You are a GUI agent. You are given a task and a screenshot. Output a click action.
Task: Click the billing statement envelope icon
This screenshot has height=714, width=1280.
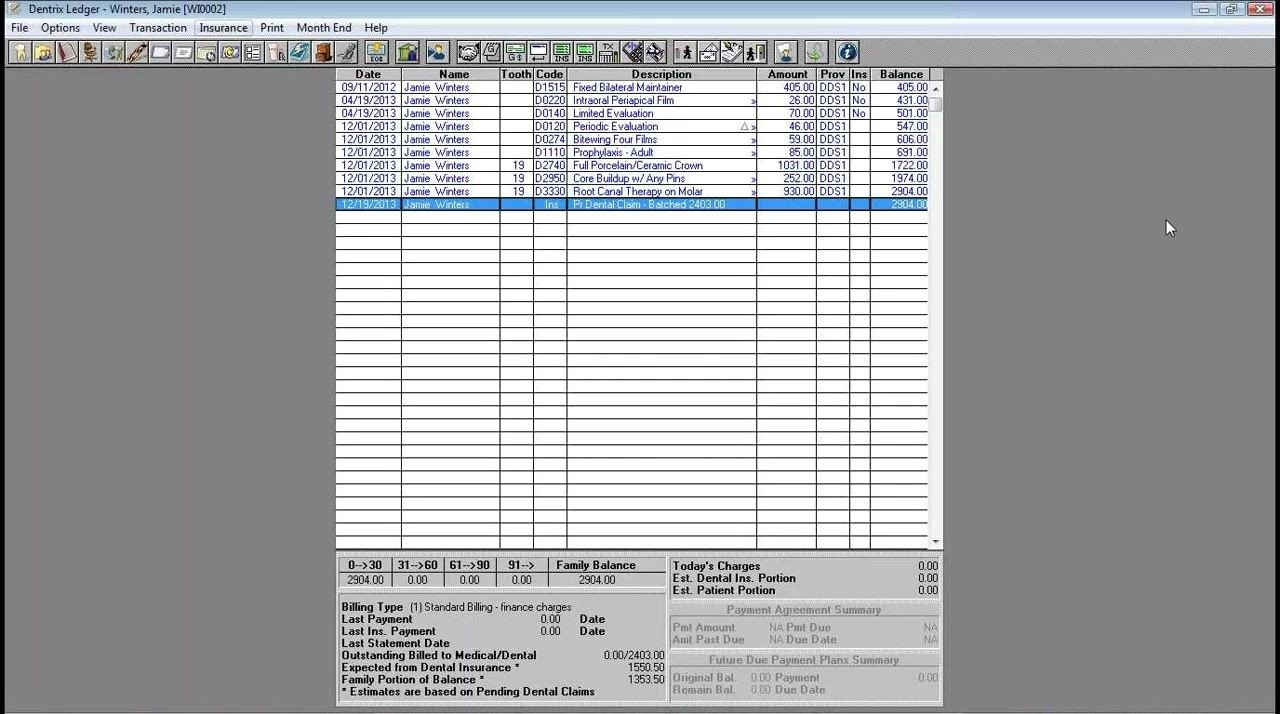tap(709, 52)
